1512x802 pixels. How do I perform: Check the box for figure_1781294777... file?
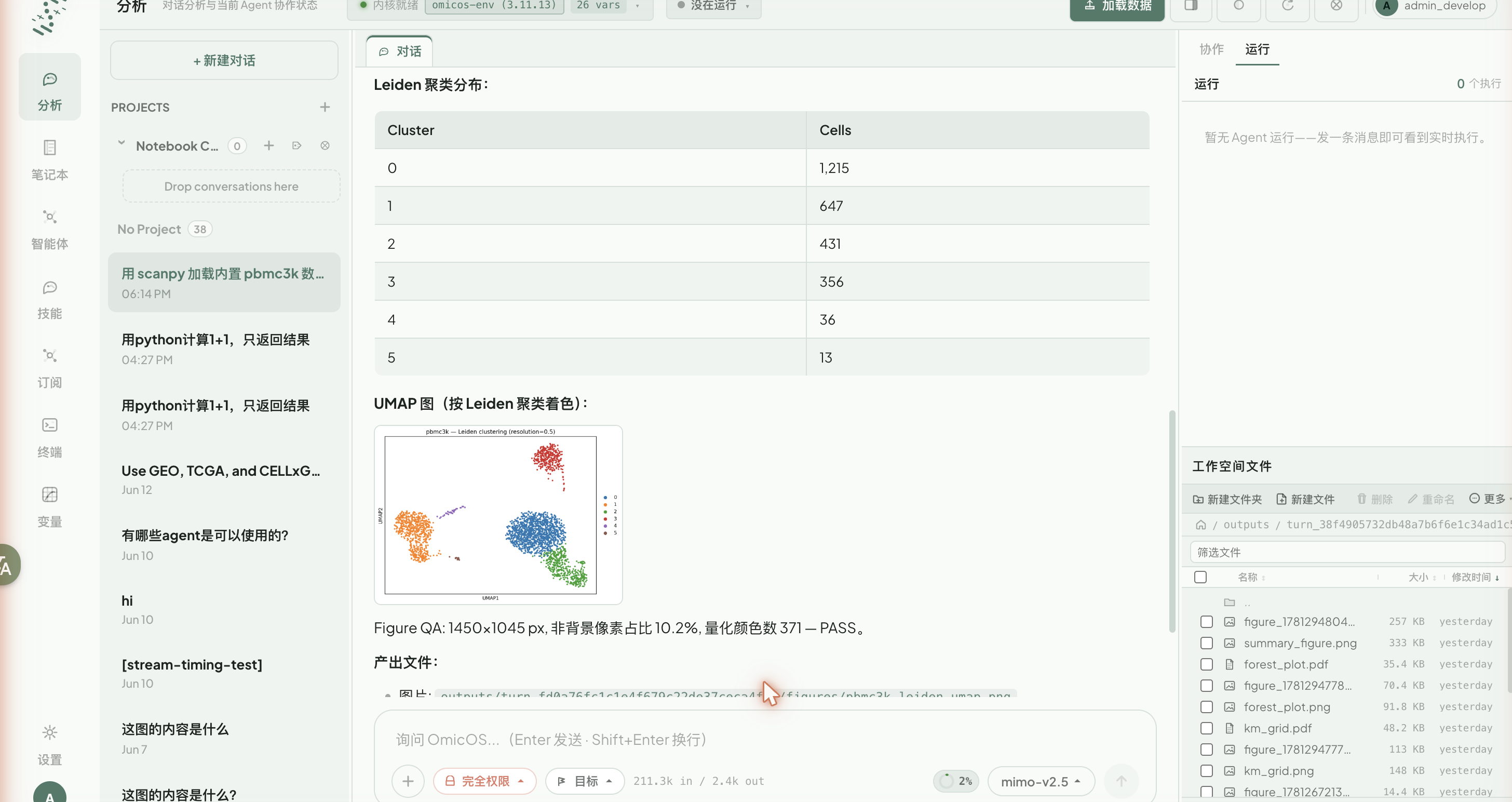click(x=1206, y=749)
